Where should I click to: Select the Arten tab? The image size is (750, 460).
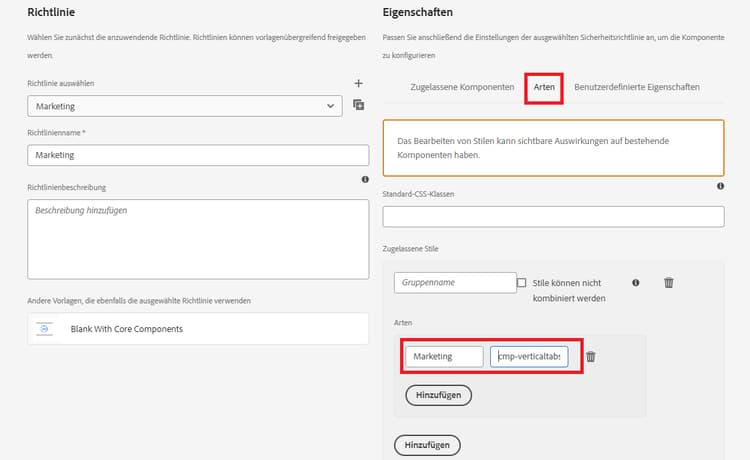(545, 88)
